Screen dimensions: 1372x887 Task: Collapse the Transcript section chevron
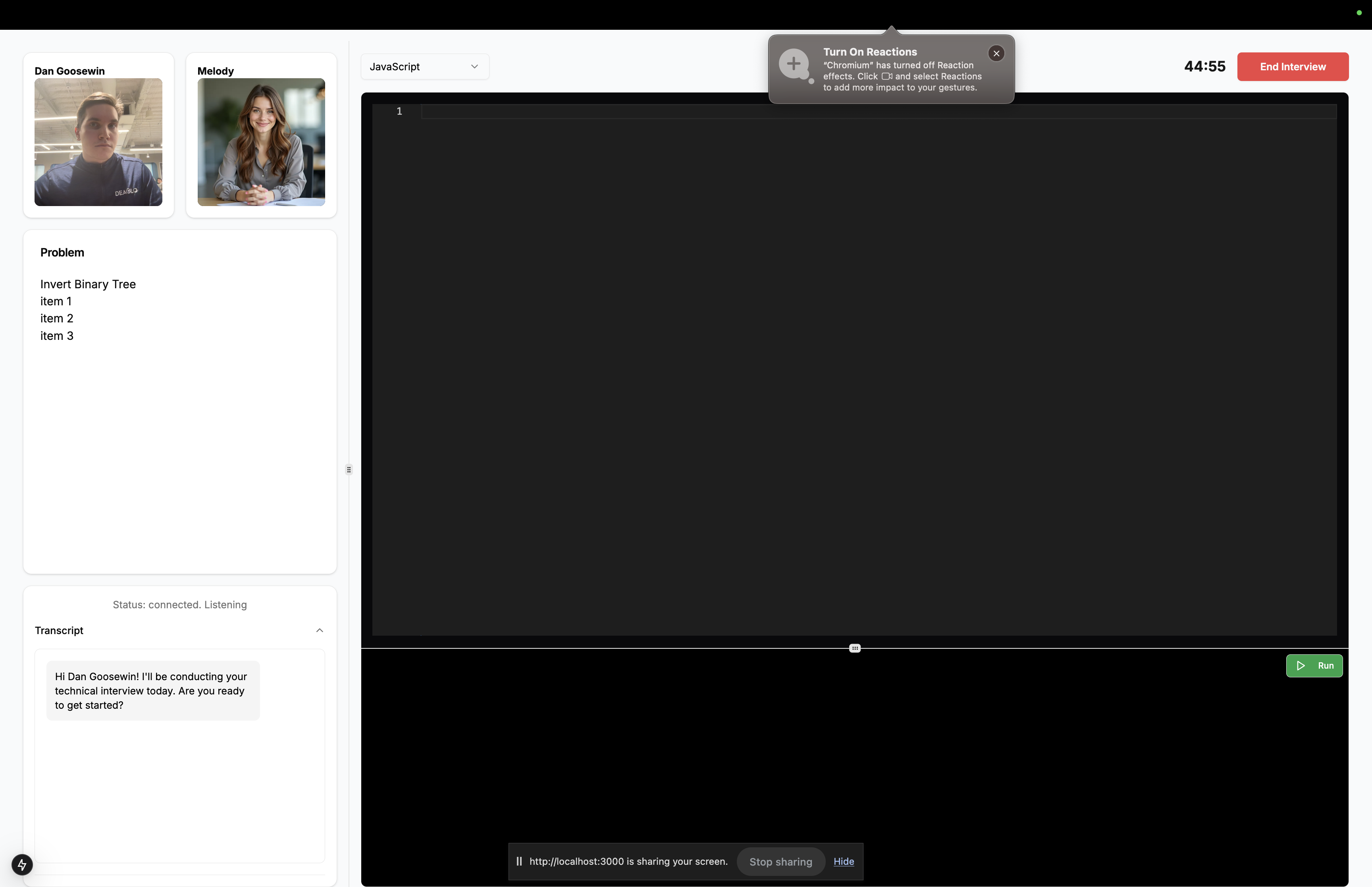[x=320, y=630]
